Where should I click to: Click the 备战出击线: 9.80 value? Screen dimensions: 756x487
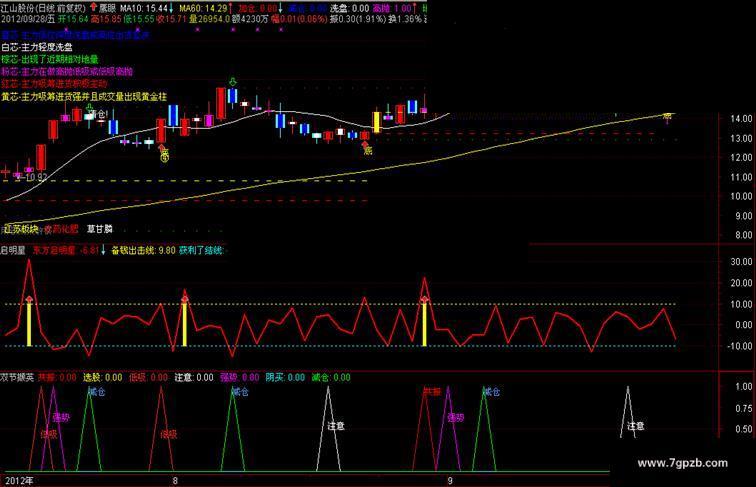click(143, 250)
